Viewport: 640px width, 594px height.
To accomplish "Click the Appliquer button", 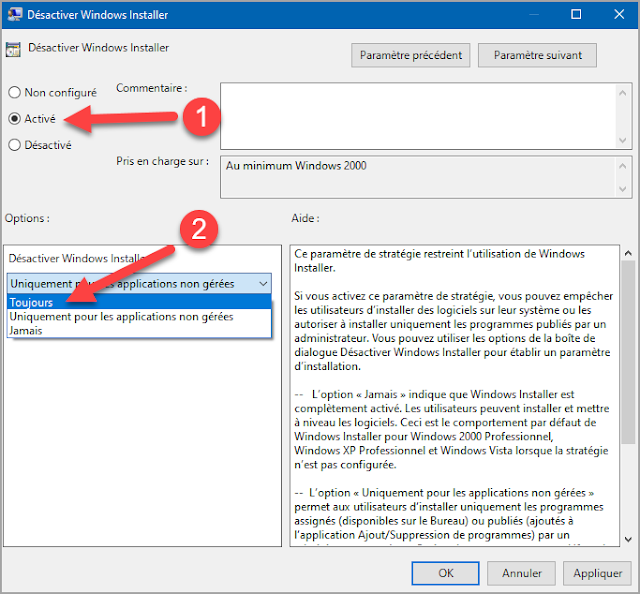I will (597, 573).
